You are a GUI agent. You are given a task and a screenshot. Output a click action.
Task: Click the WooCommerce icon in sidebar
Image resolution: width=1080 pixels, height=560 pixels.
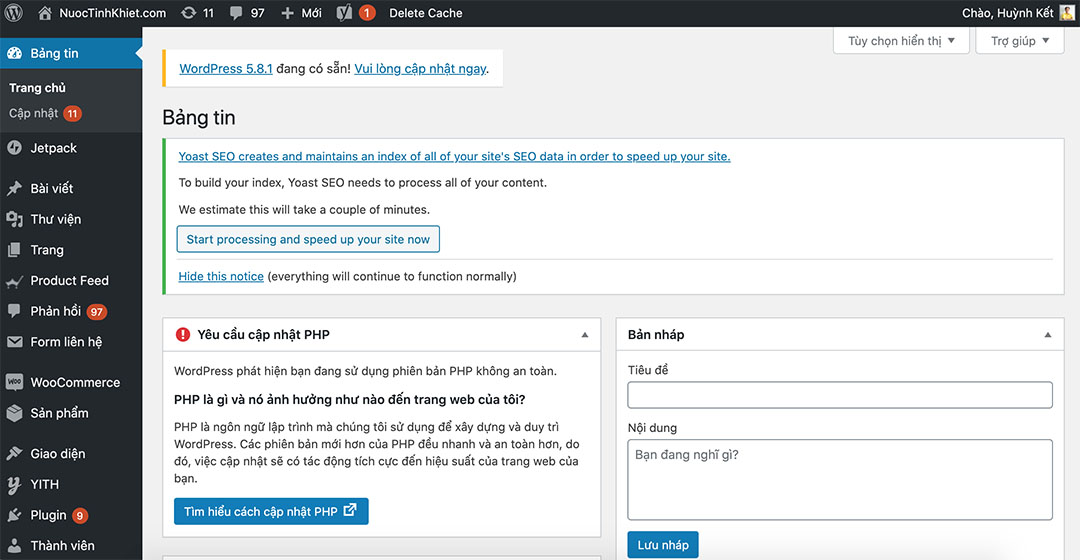click(14, 382)
